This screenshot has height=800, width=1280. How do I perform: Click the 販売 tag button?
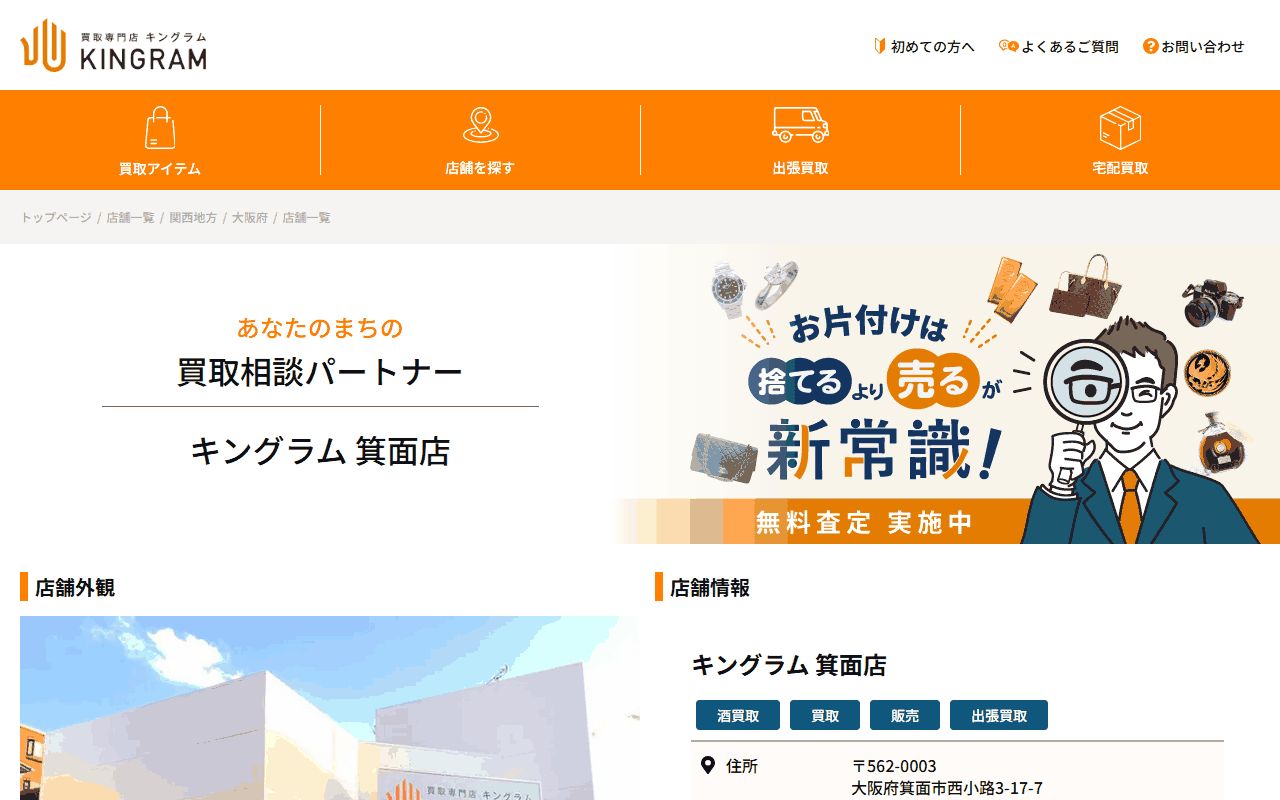[905, 715]
